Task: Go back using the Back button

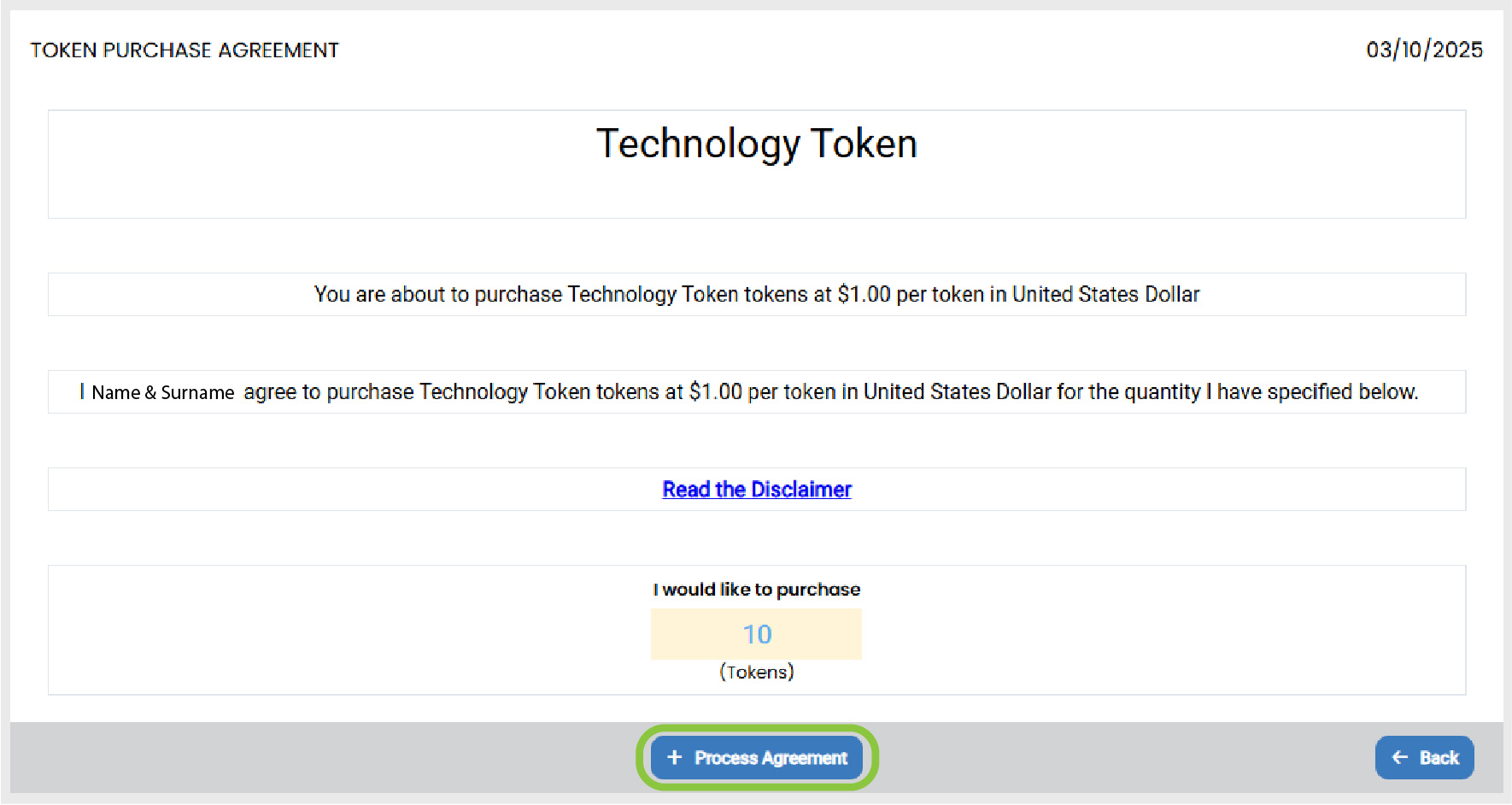Action: (x=1424, y=758)
